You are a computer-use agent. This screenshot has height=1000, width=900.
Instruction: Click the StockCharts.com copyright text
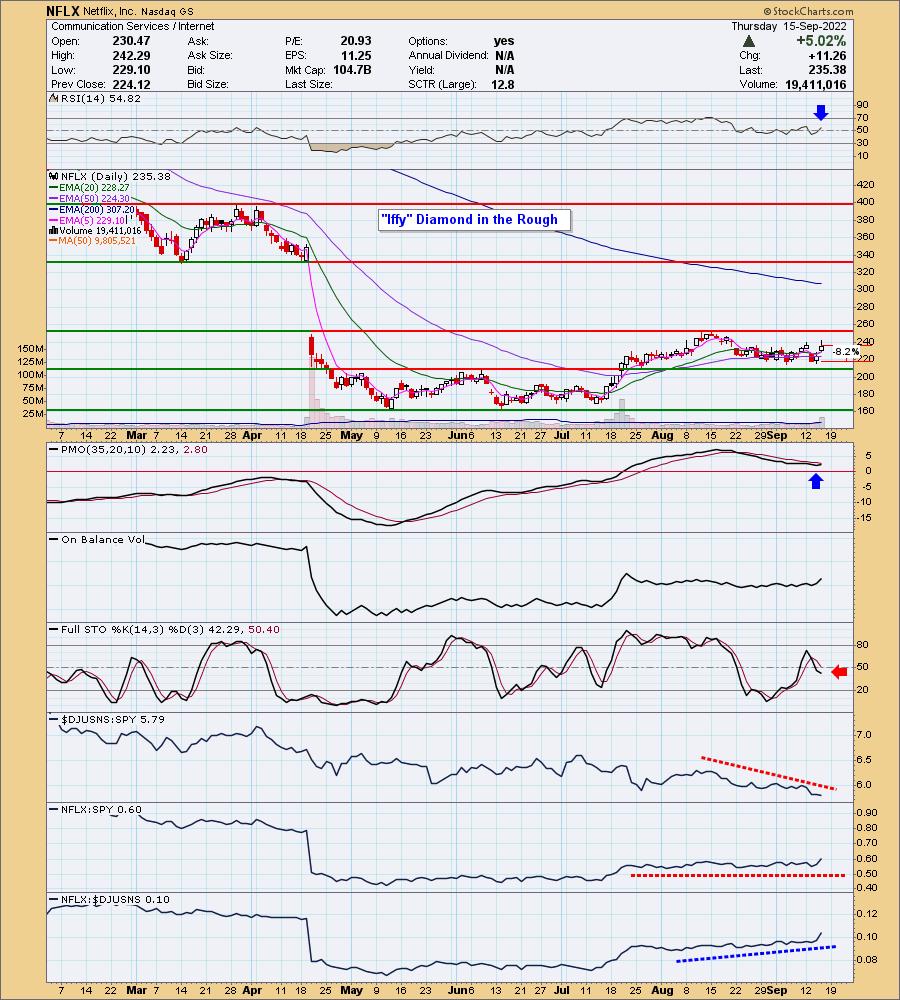click(808, 11)
